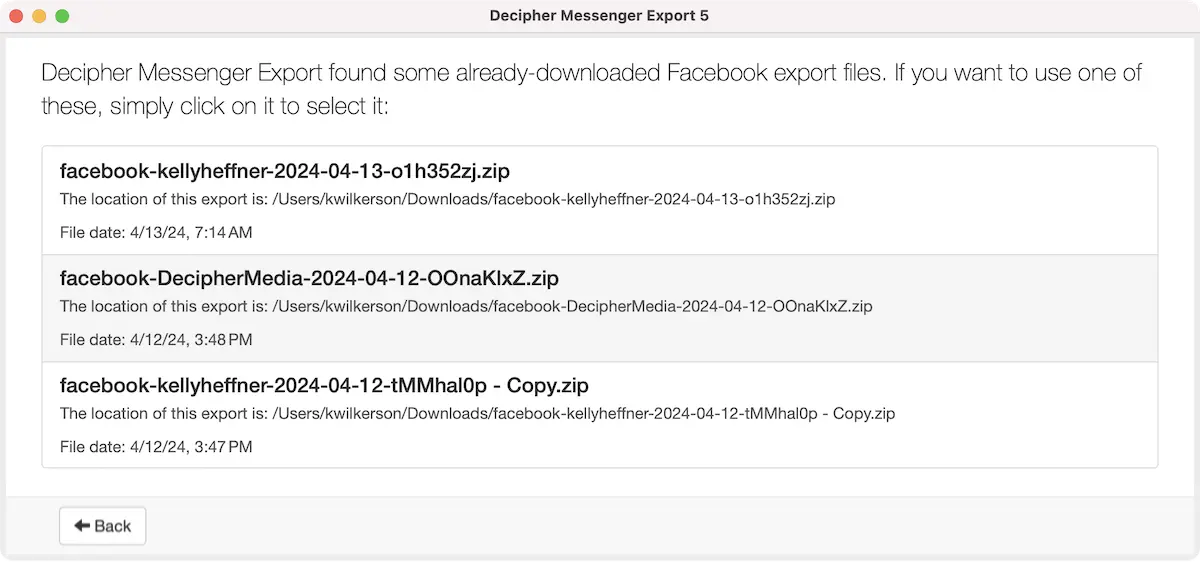Minimize the window using the yellow button
The width and height of the screenshot is (1200, 563).
(39, 16)
